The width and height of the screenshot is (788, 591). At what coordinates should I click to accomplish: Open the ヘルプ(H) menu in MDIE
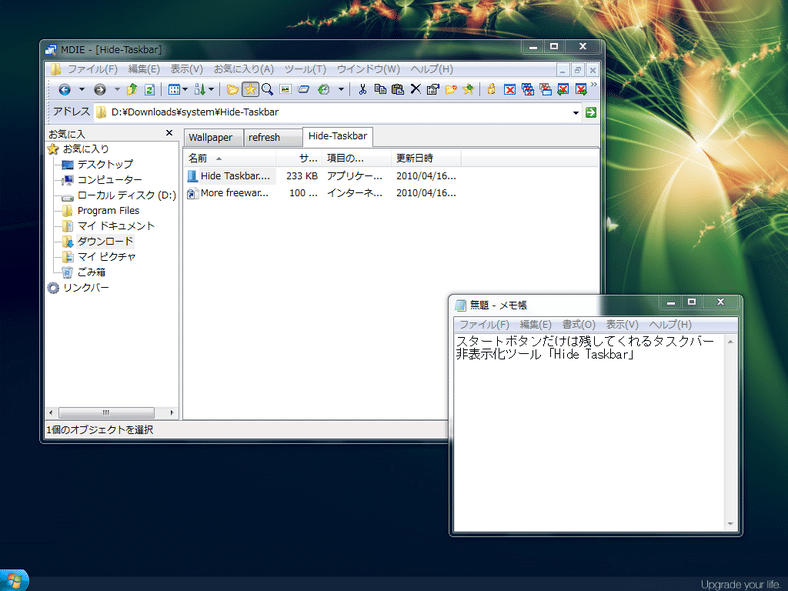pyautogui.click(x=432, y=69)
